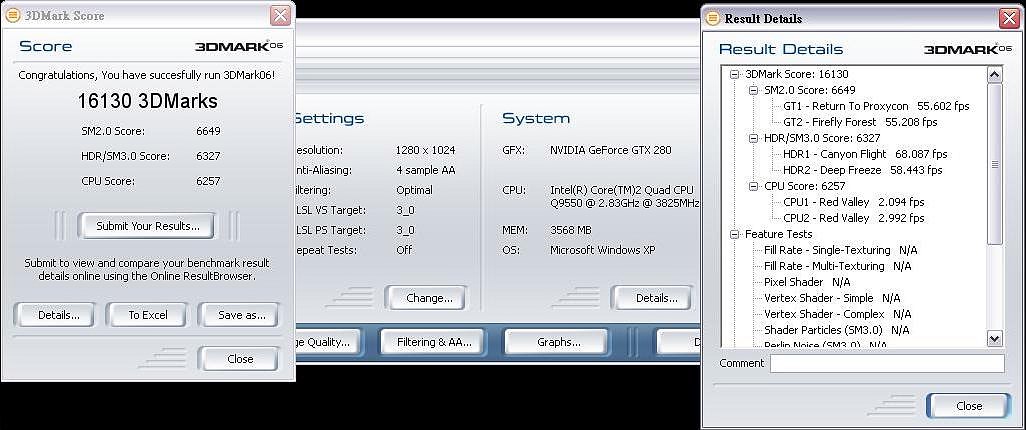Export results with To Excel button
This screenshot has height=430, width=1026.
(147, 315)
